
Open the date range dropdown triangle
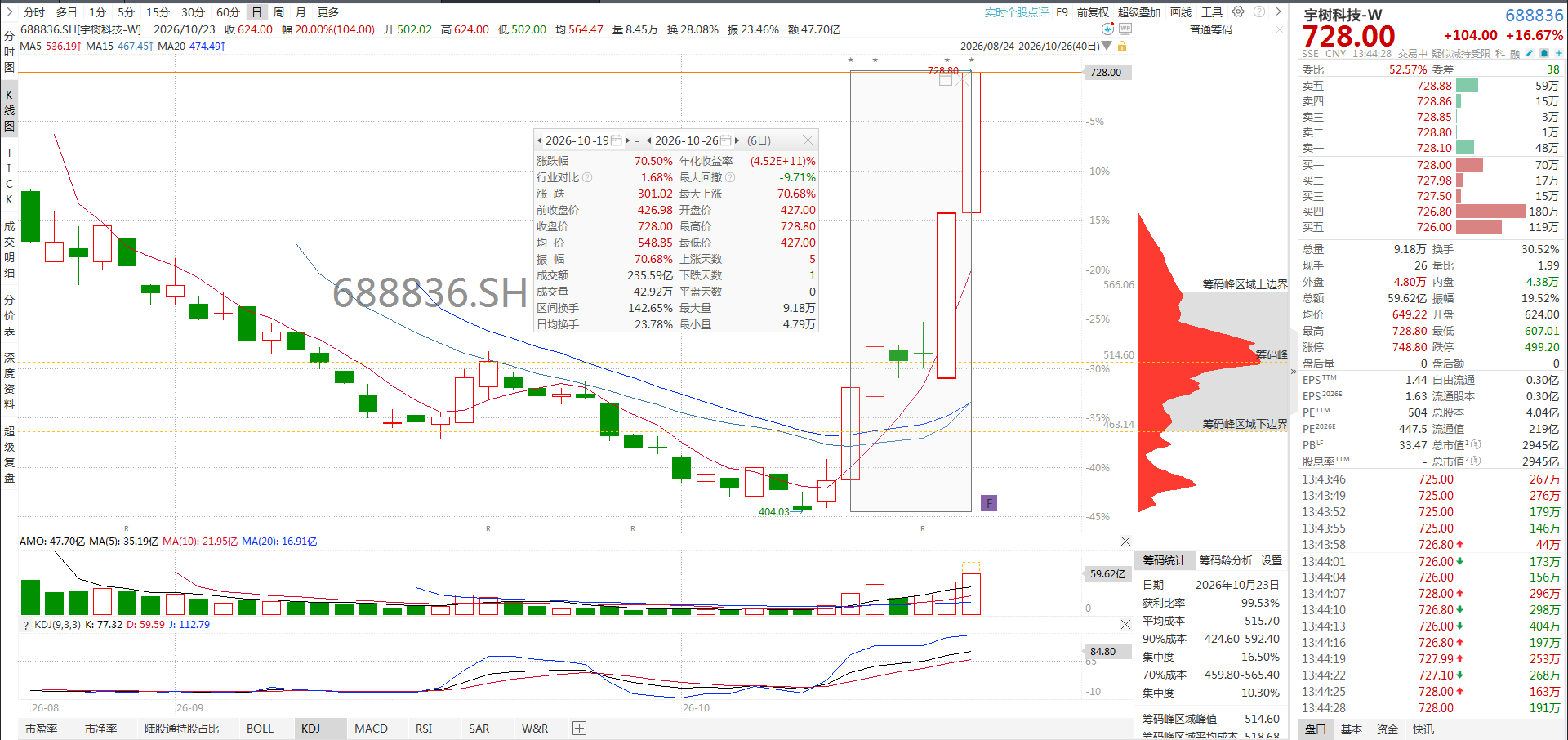(1107, 46)
